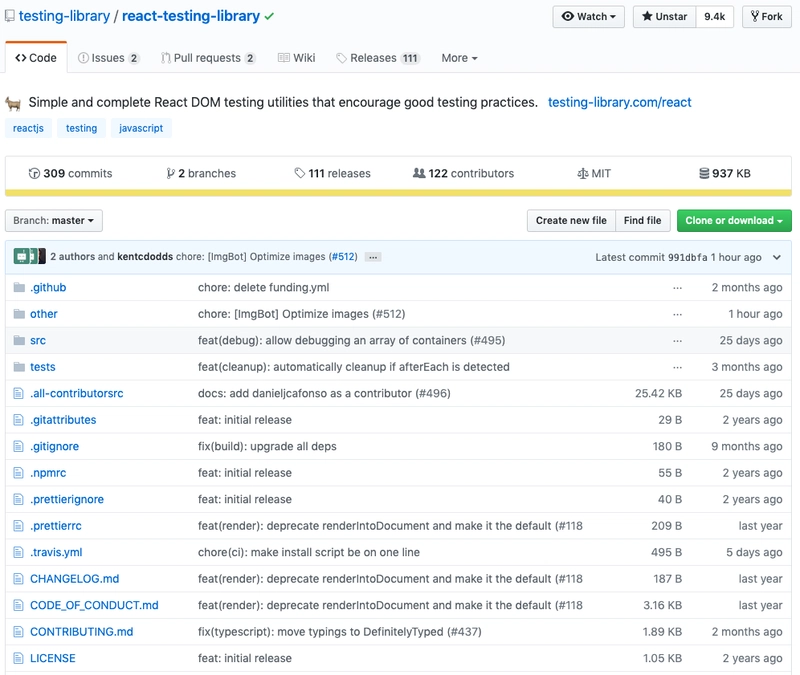Image resolution: width=800 pixels, height=675 pixels.
Task: Switch to the Issues tab
Action: [109, 58]
